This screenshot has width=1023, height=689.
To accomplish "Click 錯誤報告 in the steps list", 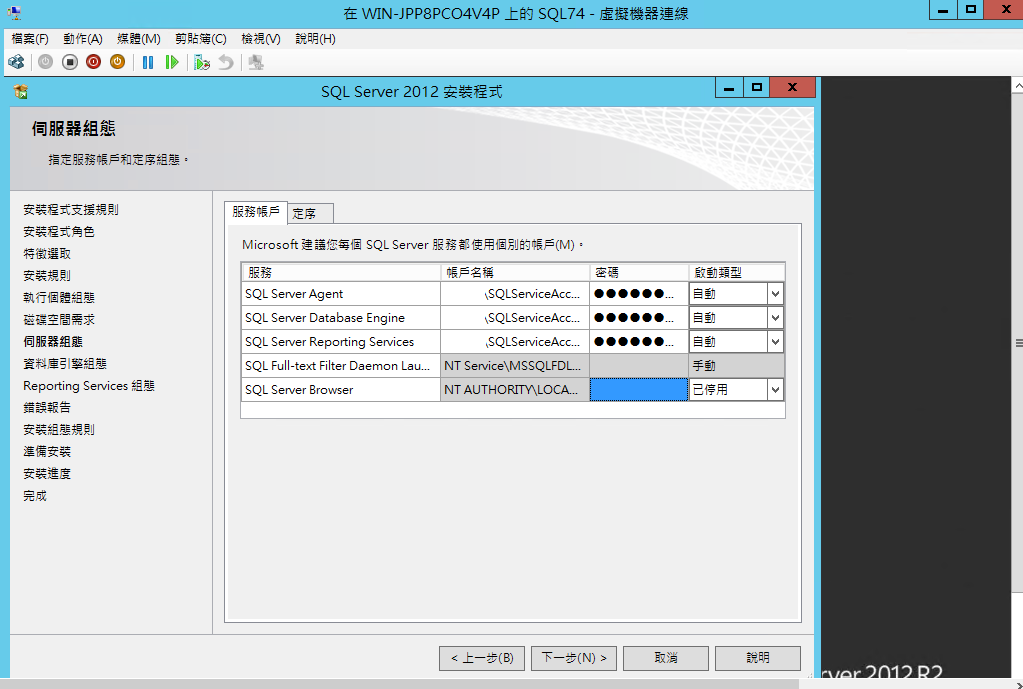I will click(47, 408).
